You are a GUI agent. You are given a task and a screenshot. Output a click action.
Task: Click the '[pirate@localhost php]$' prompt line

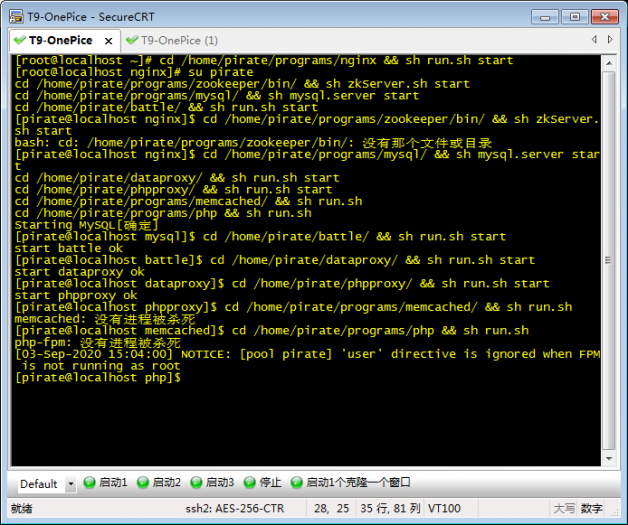[x=98, y=378]
